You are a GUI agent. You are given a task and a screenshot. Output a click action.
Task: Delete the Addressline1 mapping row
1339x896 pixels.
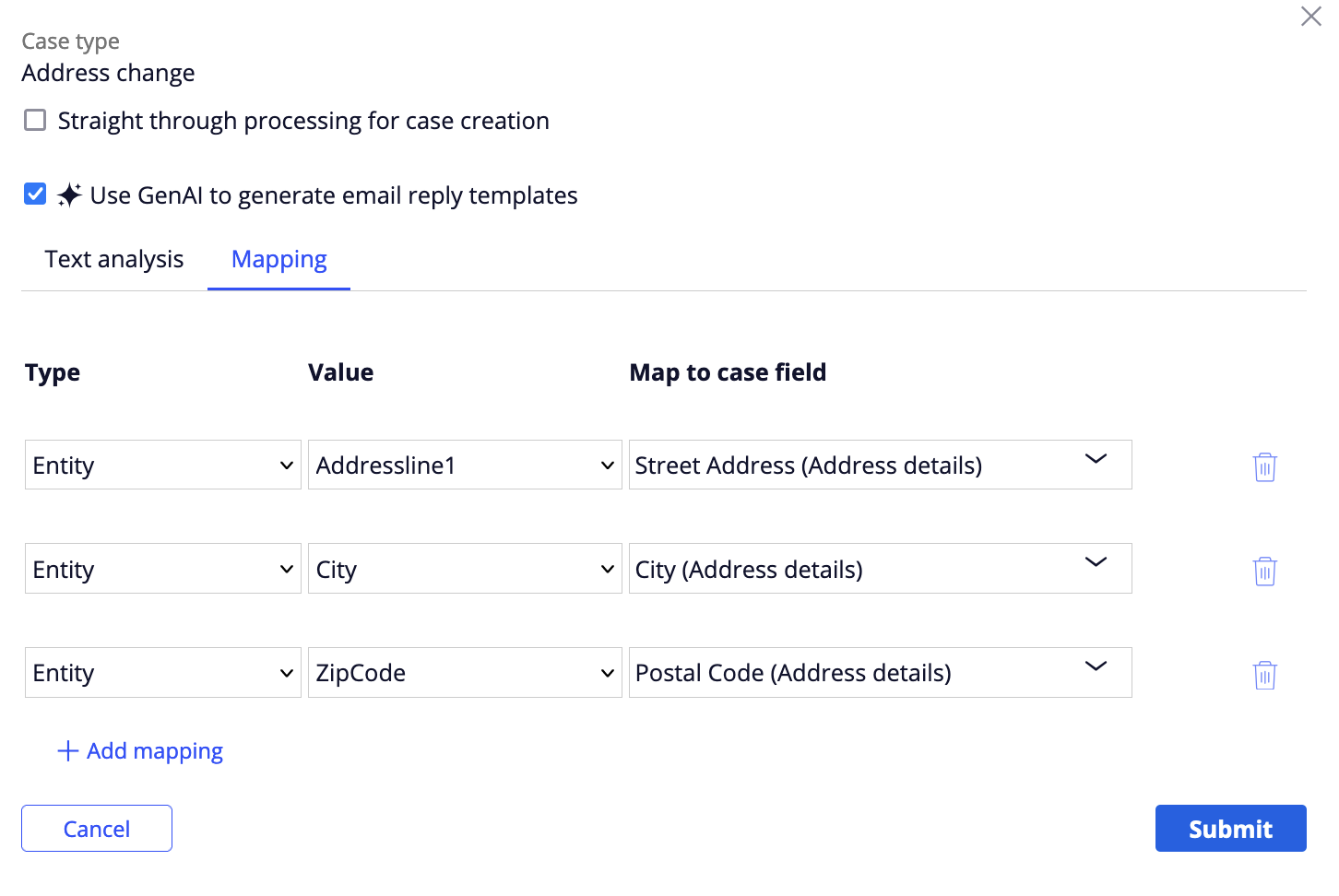(x=1264, y=466)
